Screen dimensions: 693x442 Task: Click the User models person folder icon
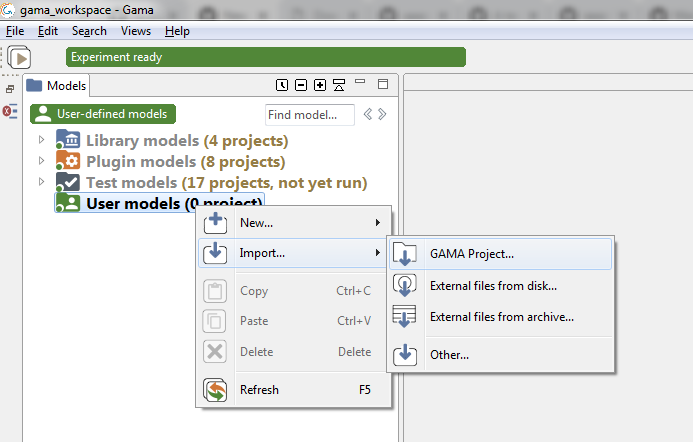68,203
